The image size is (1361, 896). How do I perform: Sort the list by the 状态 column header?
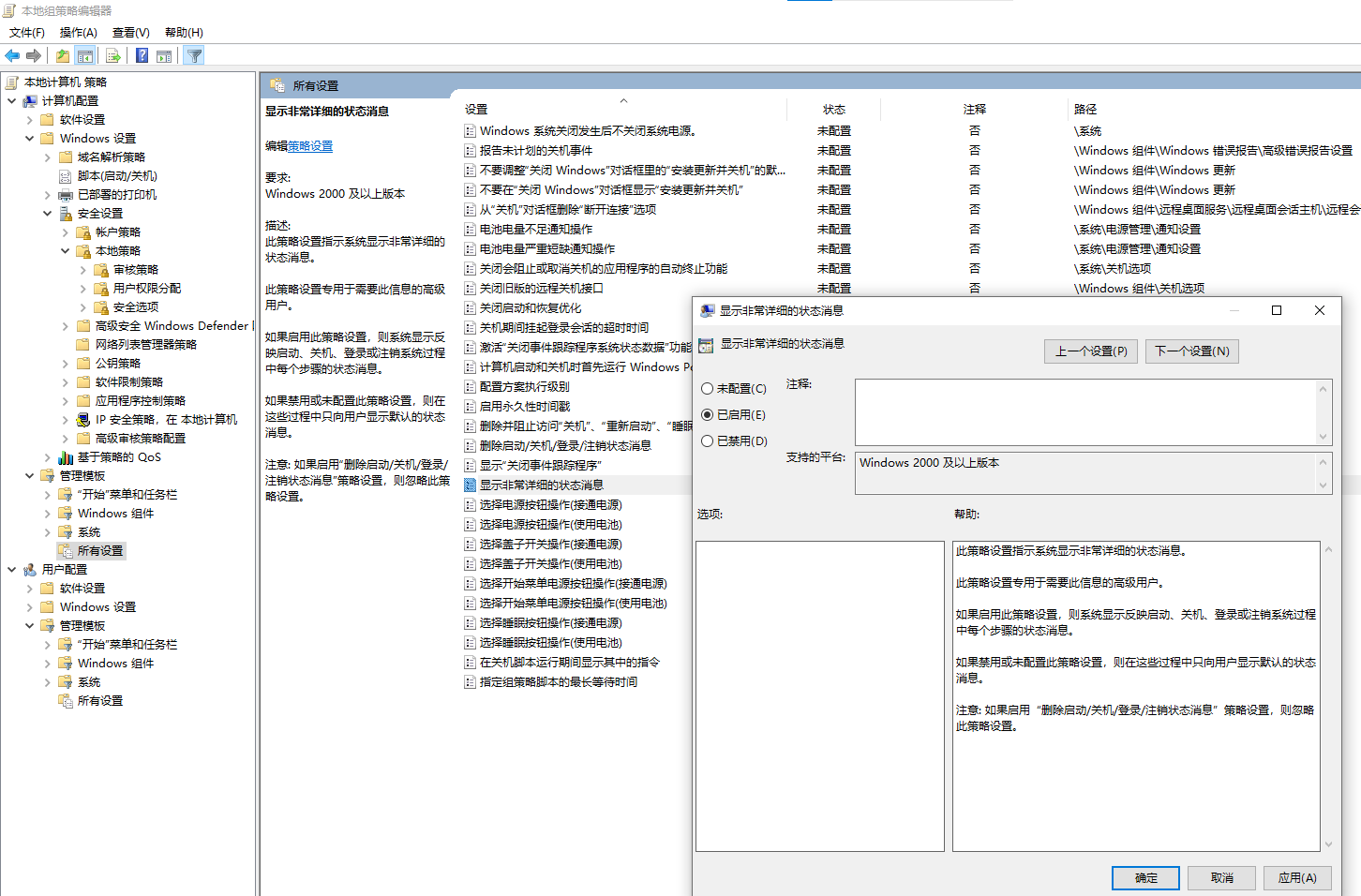834,110
